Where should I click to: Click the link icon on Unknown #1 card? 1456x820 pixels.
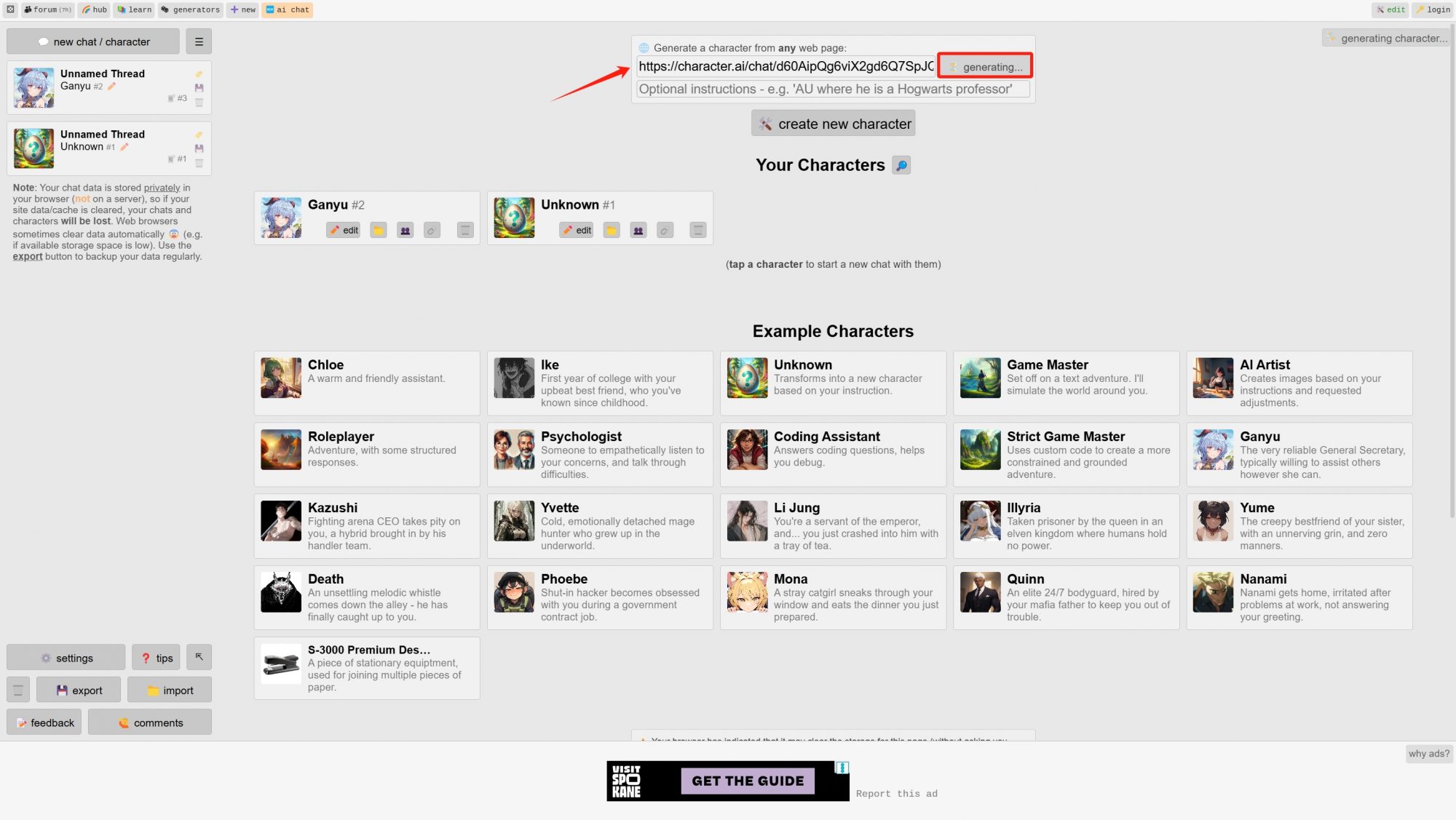click(x=665, y=231)
